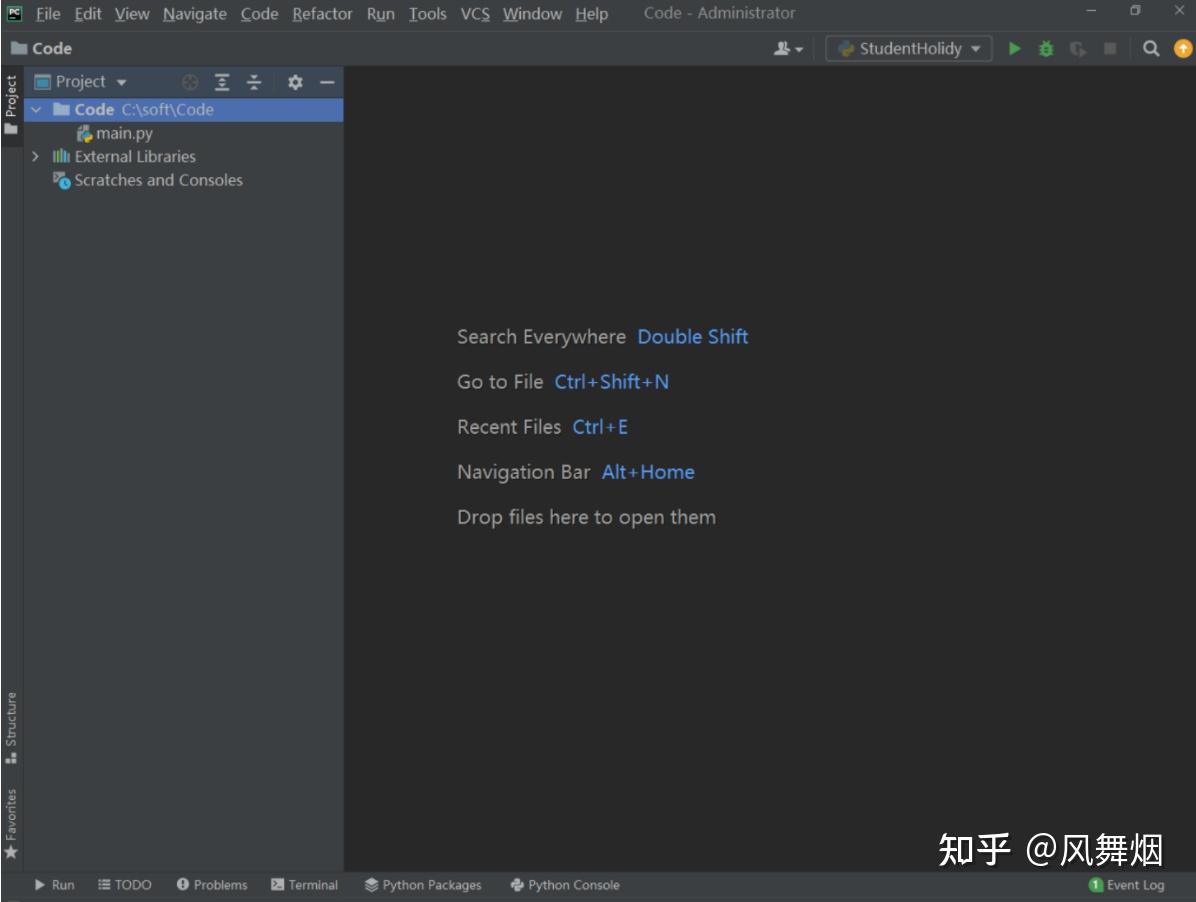The width and height of the screenshot is (1196, 902).
Task: Open the Refactor menu
Action: pyautogui.click(x=322, y=14)
